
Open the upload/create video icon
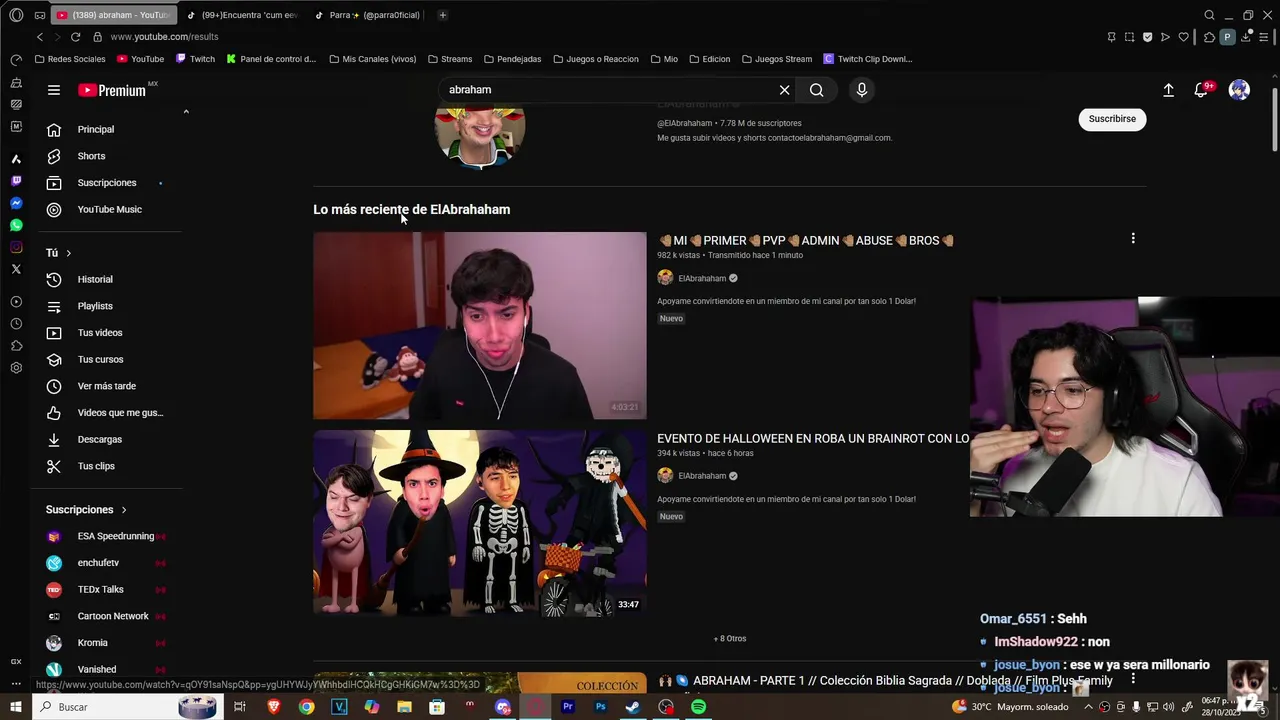tap(1168, 90)
